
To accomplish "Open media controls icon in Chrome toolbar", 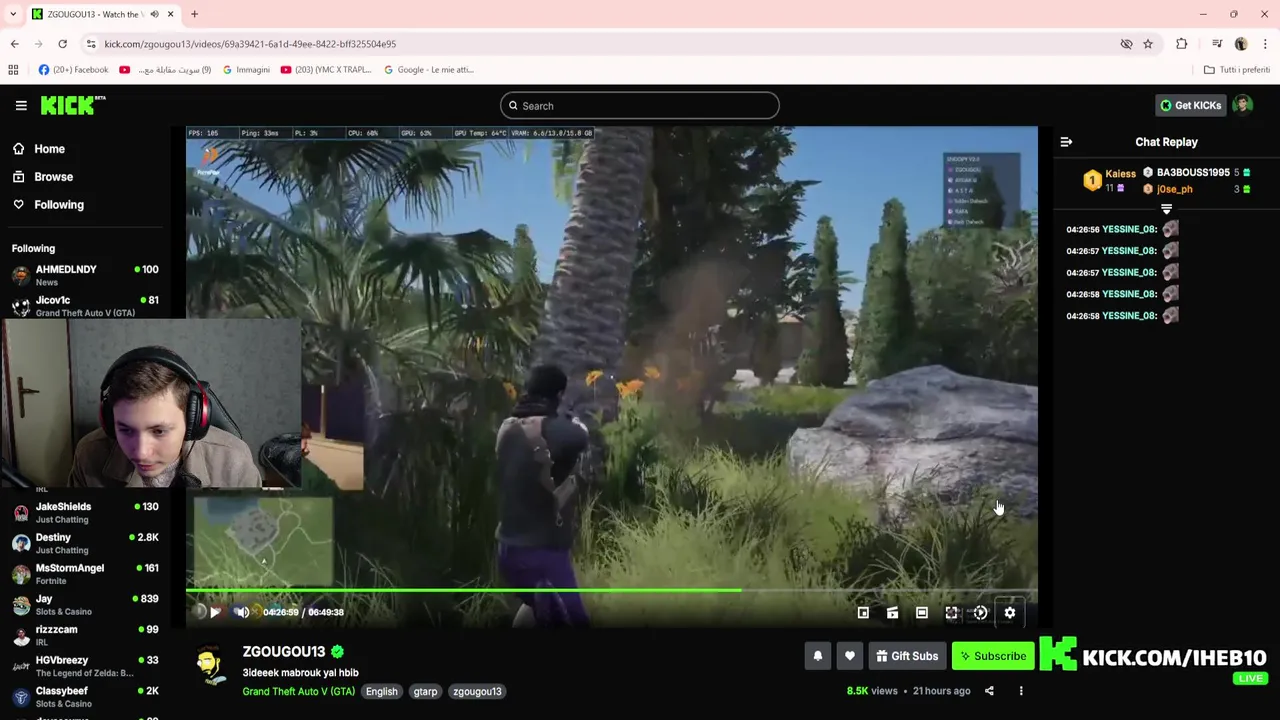I will point(1217,44).
